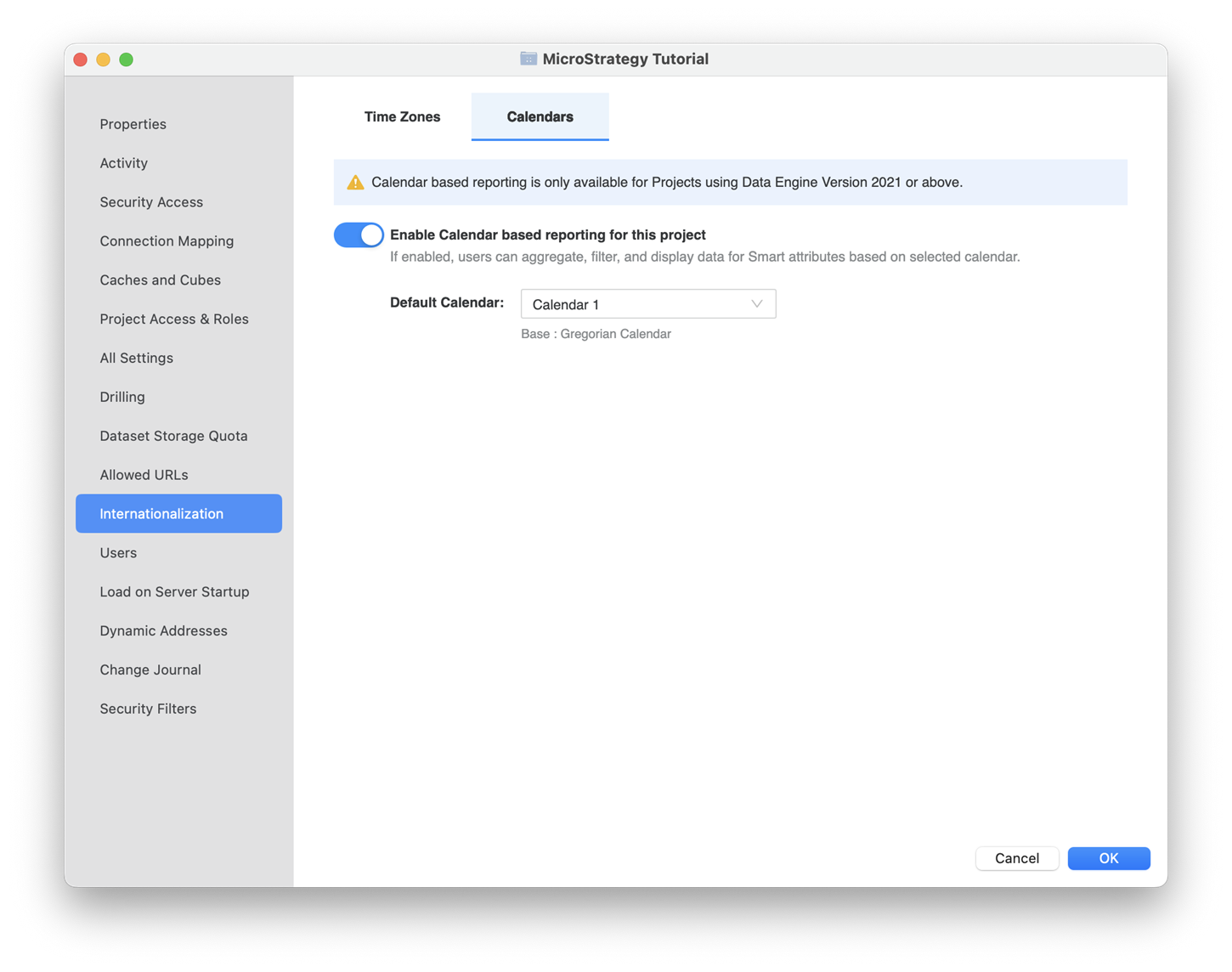Image resolution: width=1232 pixels, height=972 pixels.
Task: Select Connection Mapping in sidebar
Action: [167, 241]
